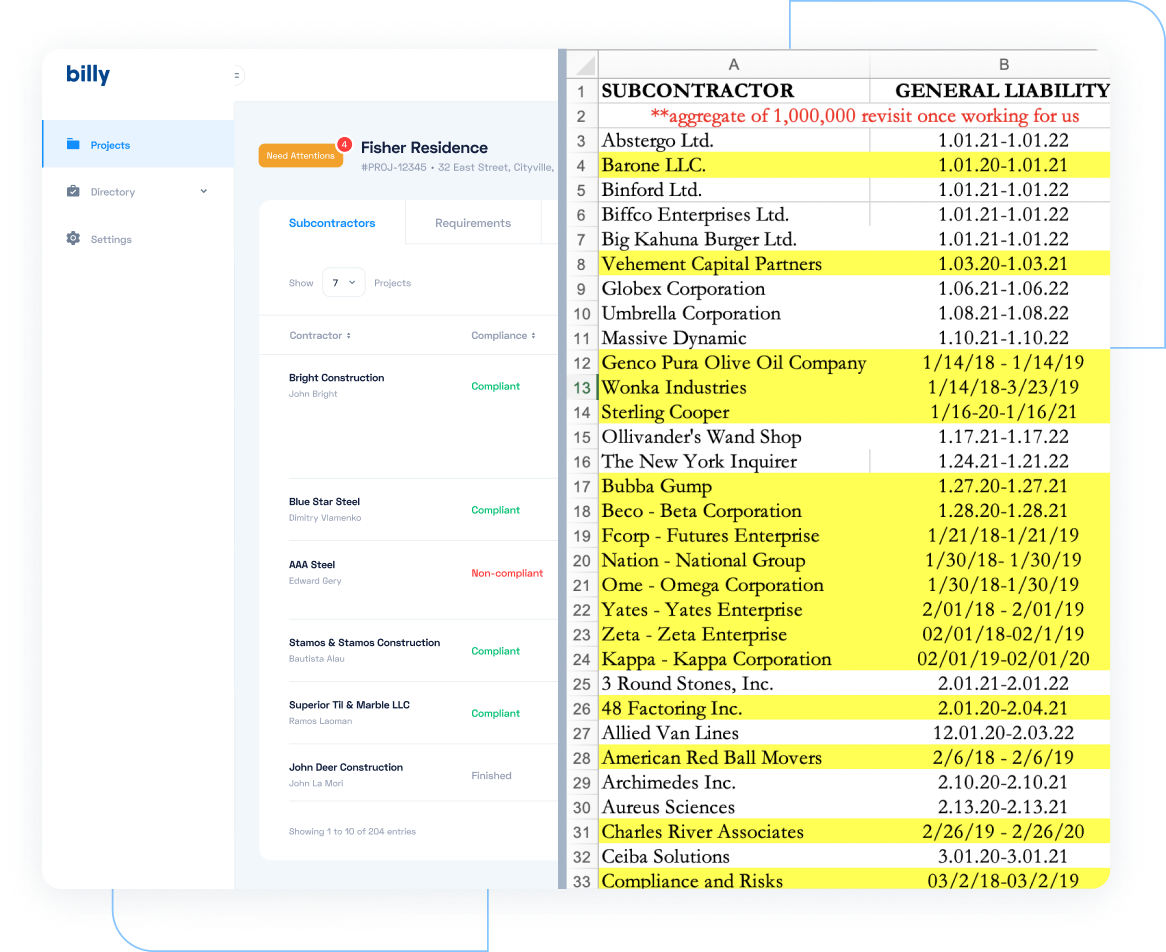Image resolution: width=1166 pixels, height=952 pixels.
Task: Open Projects using the folder icon
Action: 75,143
